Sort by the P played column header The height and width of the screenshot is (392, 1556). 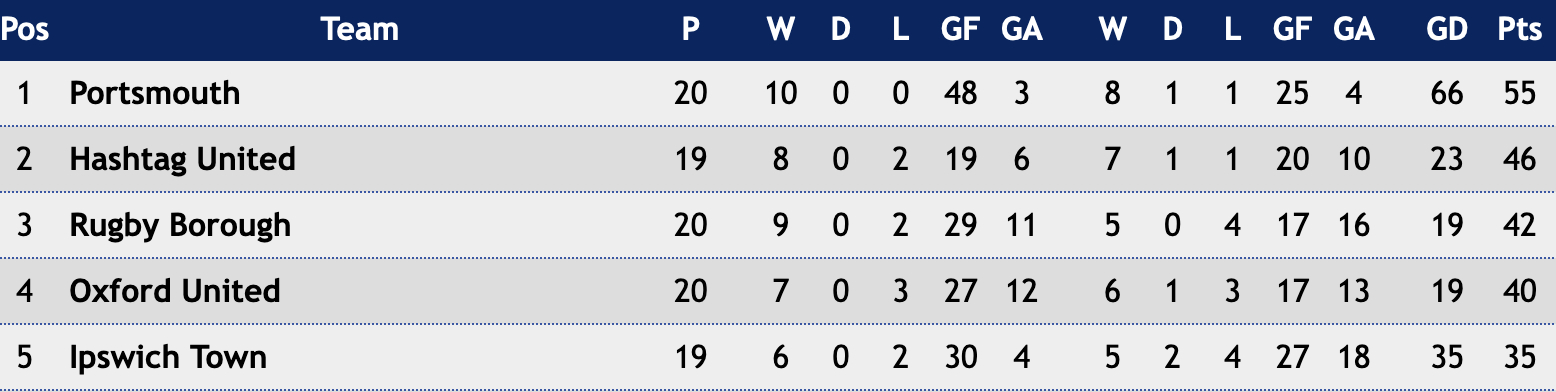tap(690, 30)
